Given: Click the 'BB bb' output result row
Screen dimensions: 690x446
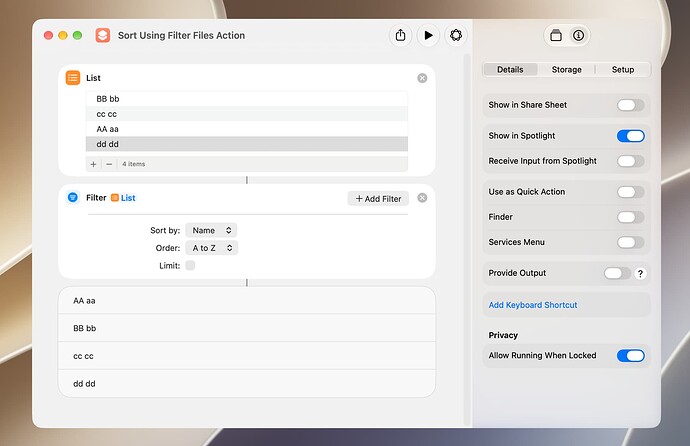Looking at the screenshot, I should coord(247,328).
